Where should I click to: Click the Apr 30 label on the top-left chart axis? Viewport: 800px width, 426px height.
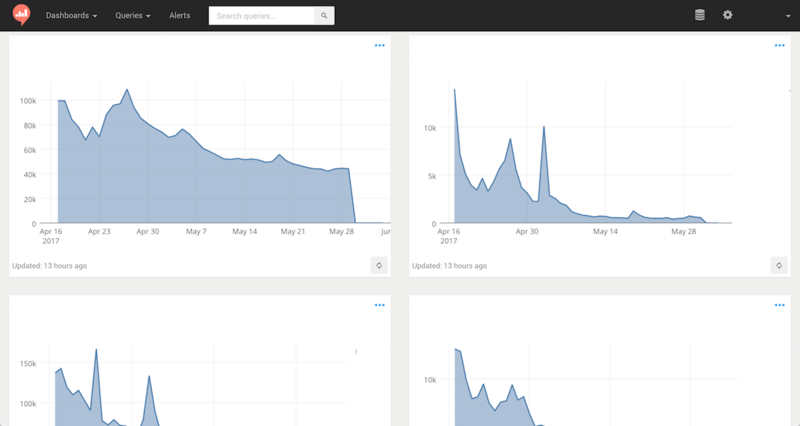click(x=147, y=232)
